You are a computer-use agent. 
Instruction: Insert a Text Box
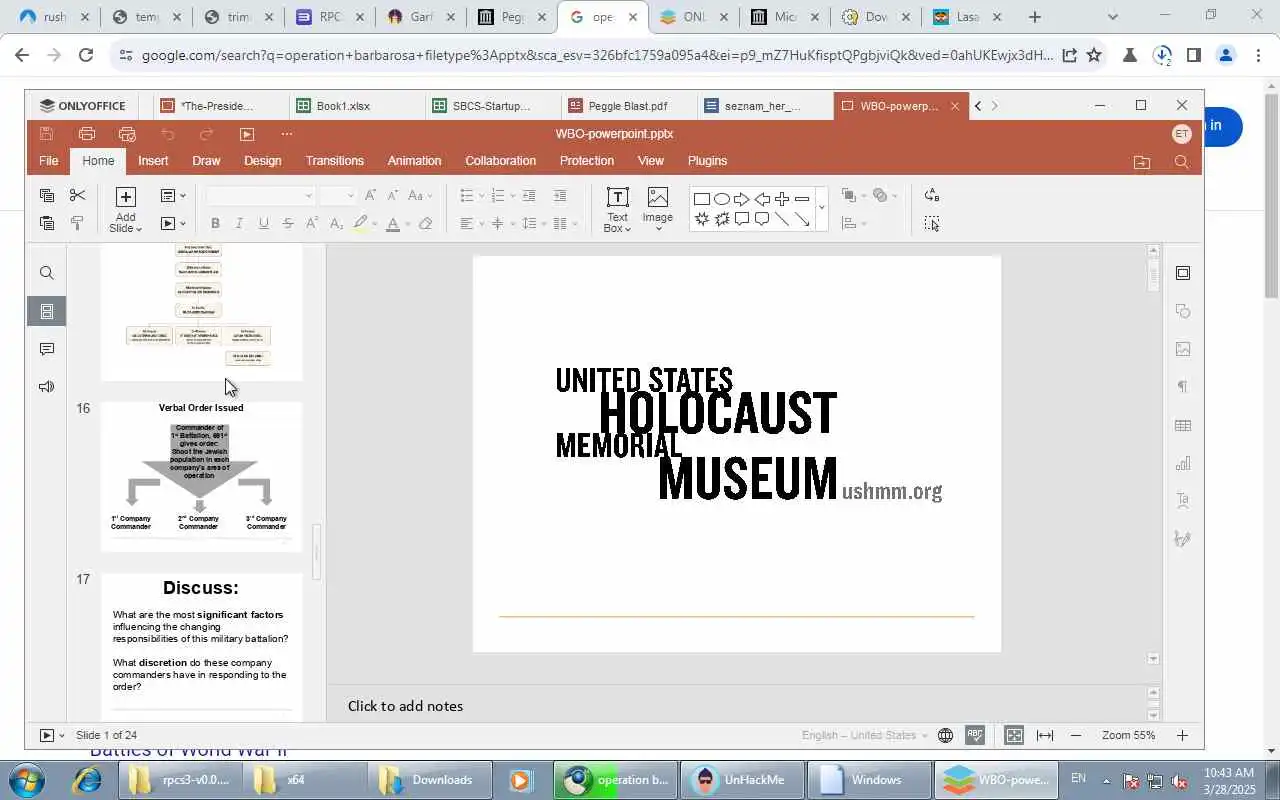click(x=618, y=210)
